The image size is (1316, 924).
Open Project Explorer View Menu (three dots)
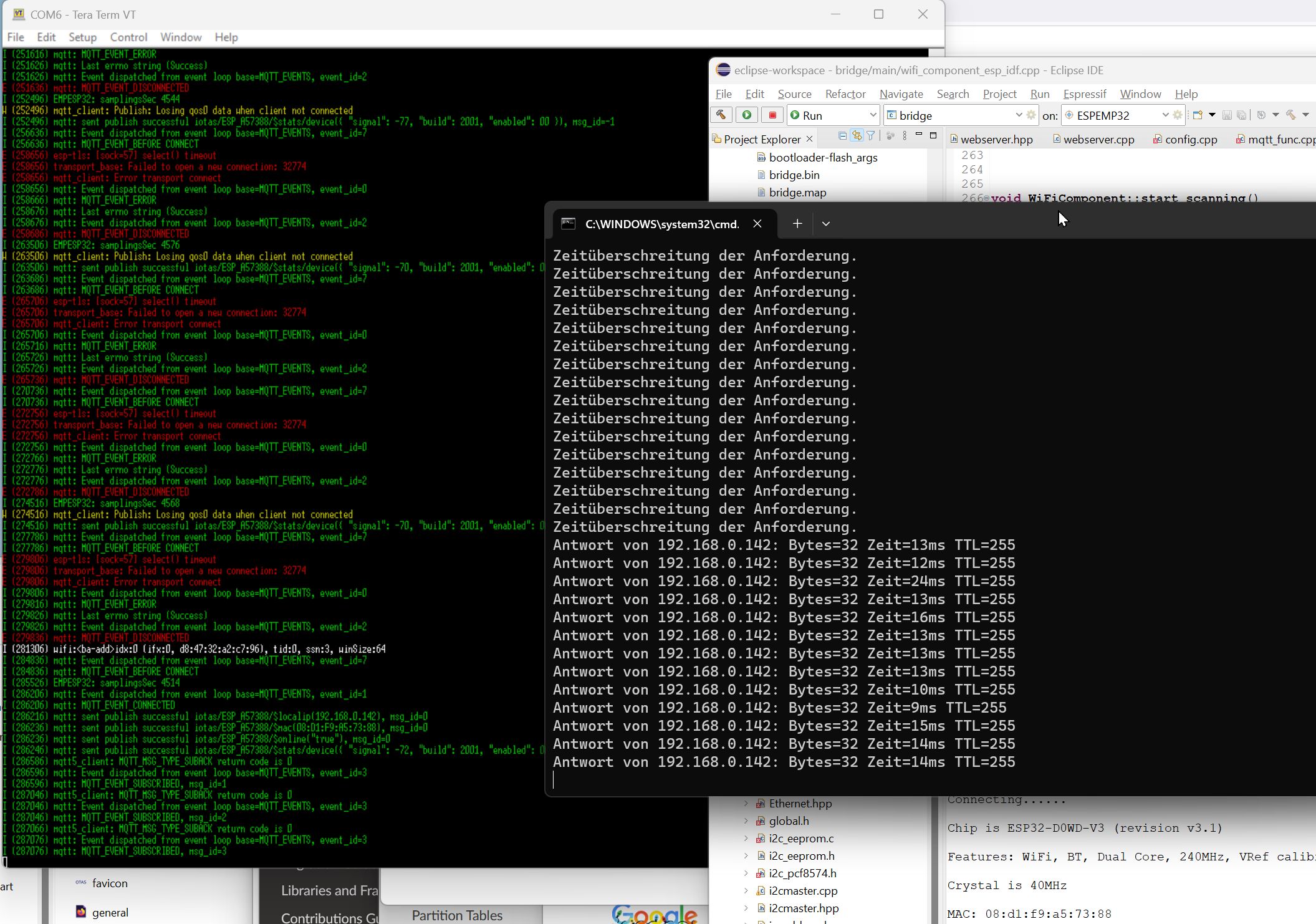[905, 136]
